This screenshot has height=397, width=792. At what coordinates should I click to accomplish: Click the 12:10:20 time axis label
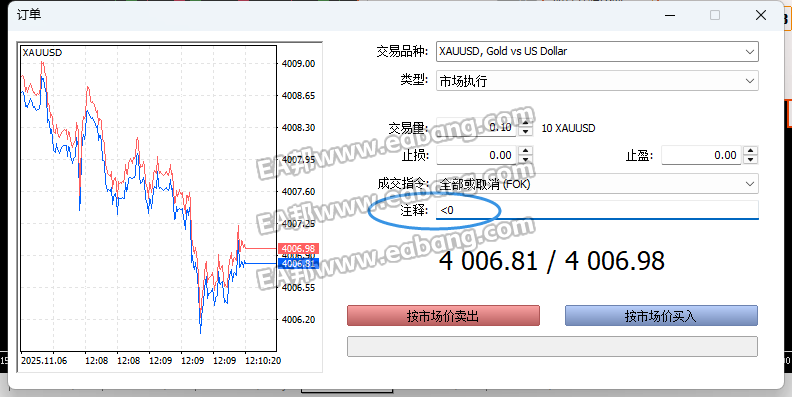(263, 361)
